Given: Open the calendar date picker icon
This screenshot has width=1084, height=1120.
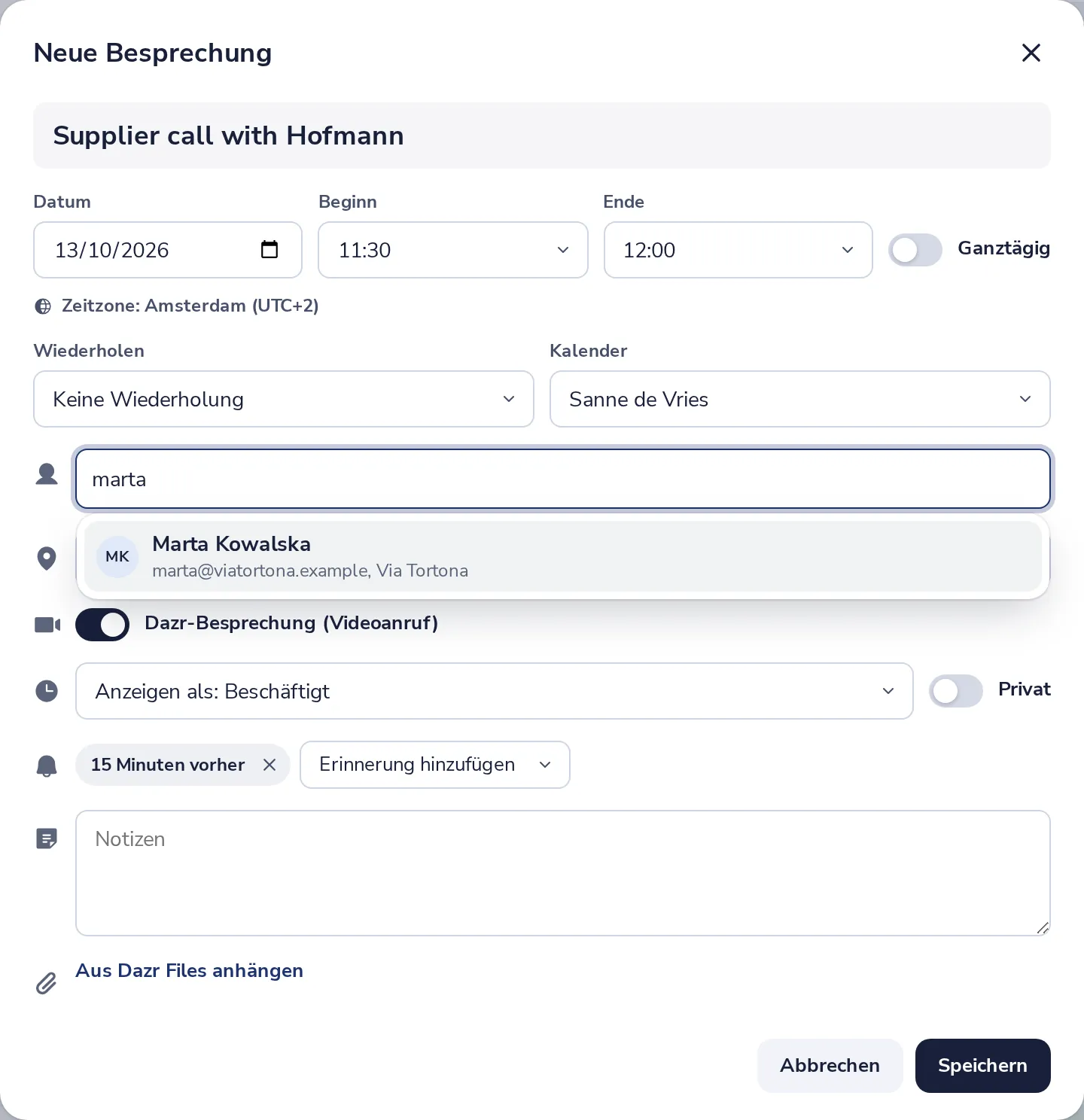Looking at the screenshot, I should 269,249.
